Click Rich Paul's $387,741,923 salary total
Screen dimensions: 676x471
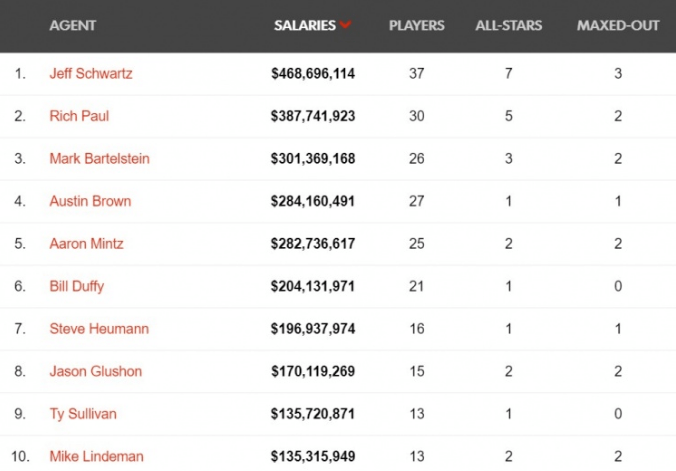[x=313, y=116]
